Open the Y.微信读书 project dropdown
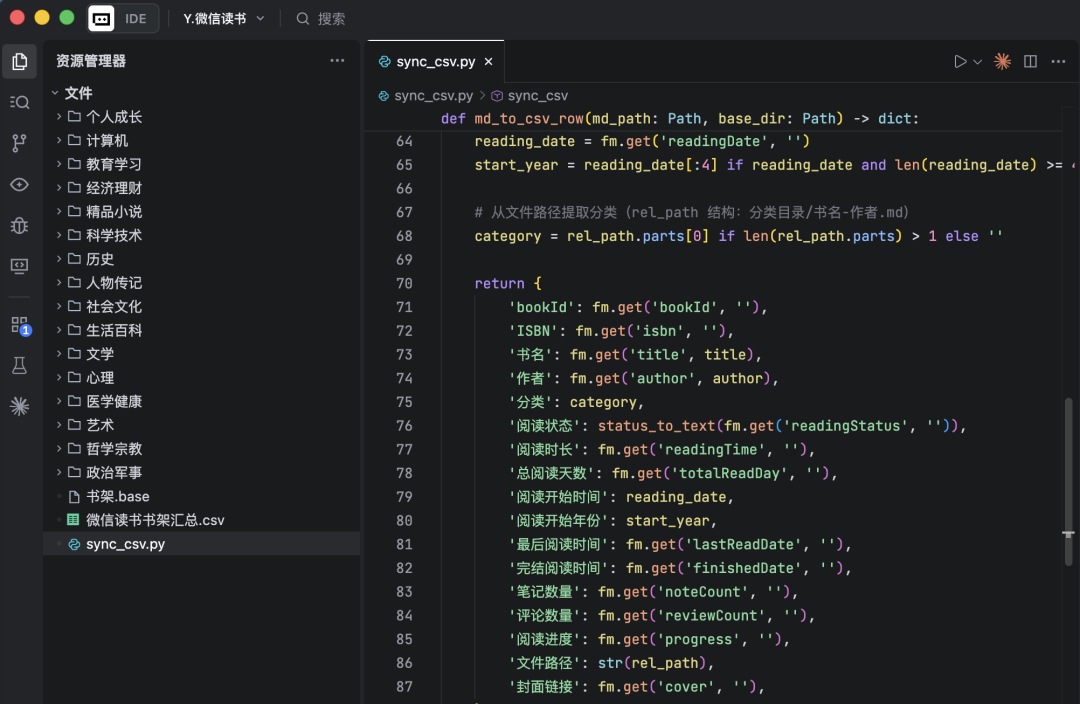The image size is (1080, 704). (x=224, y=18)
